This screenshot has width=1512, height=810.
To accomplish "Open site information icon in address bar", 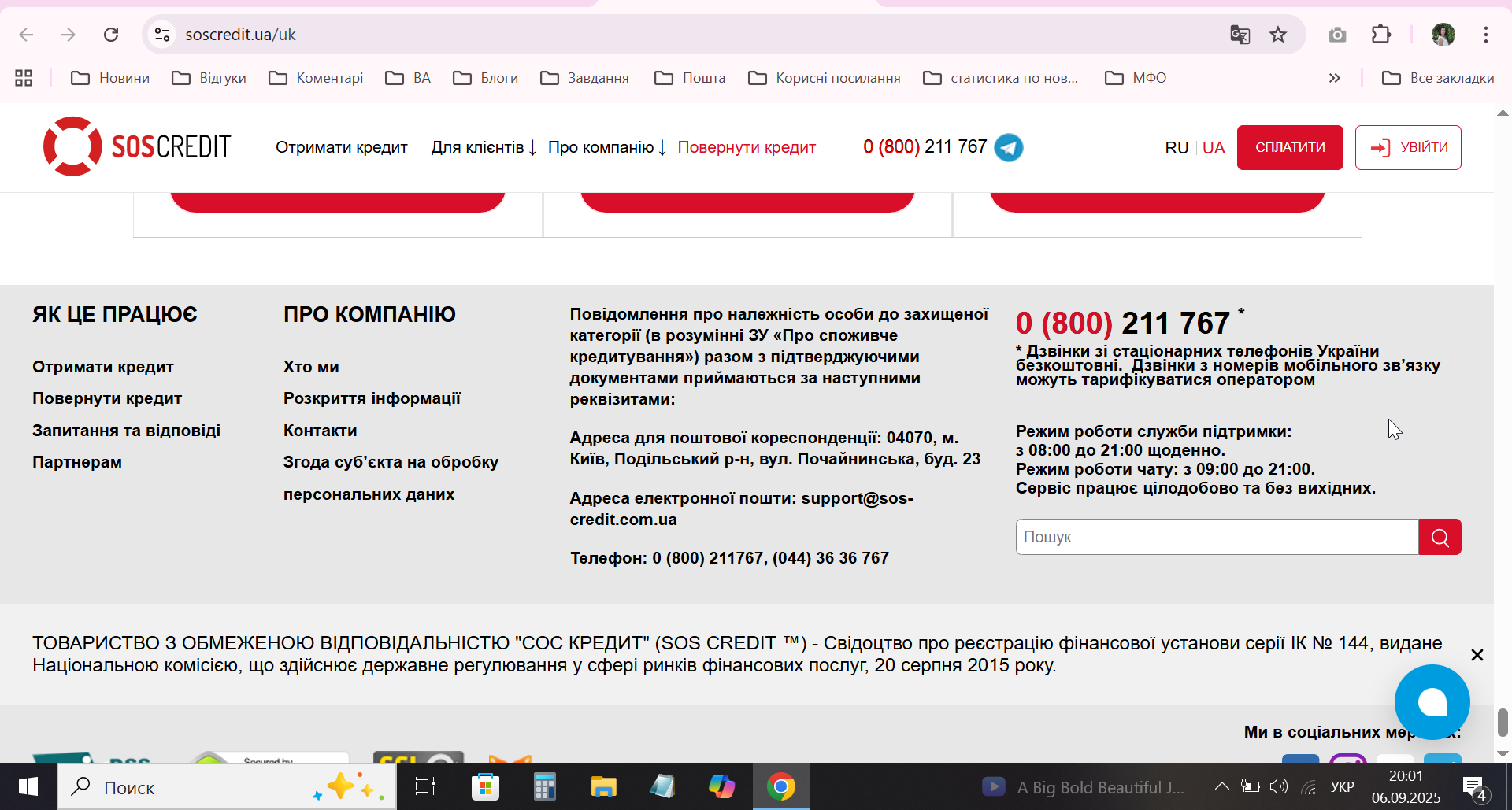I will (162, 35).
